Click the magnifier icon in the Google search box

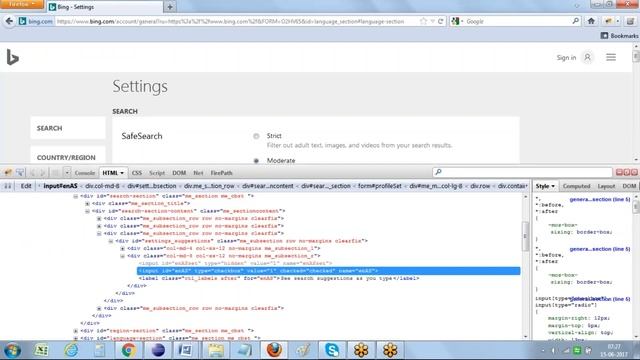(576, 21)
